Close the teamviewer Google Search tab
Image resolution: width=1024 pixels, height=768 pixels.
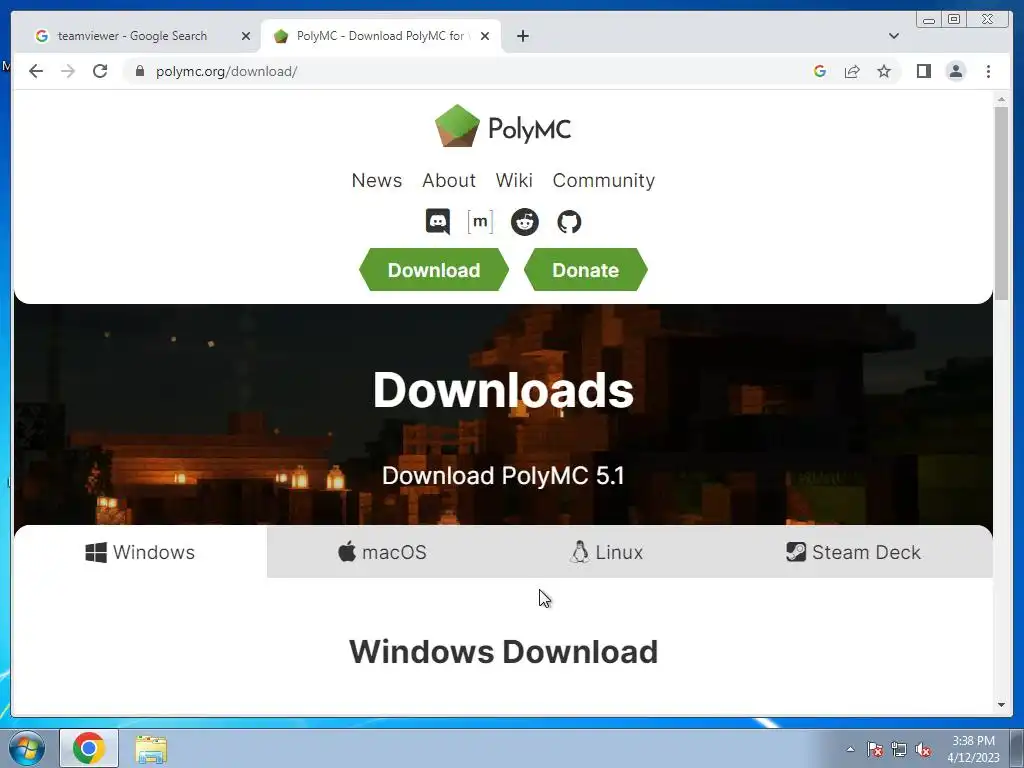coord(246,36)
